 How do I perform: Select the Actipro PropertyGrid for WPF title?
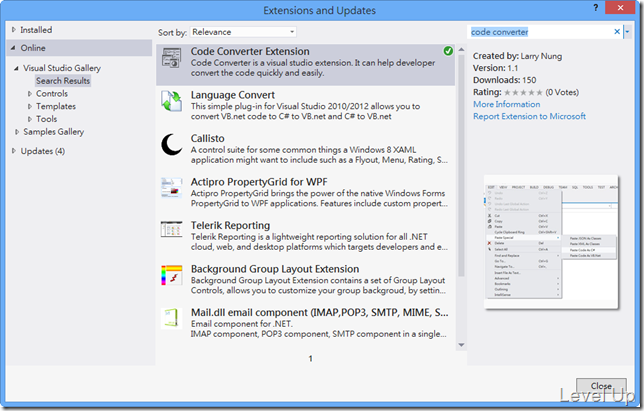click(259, 182)
